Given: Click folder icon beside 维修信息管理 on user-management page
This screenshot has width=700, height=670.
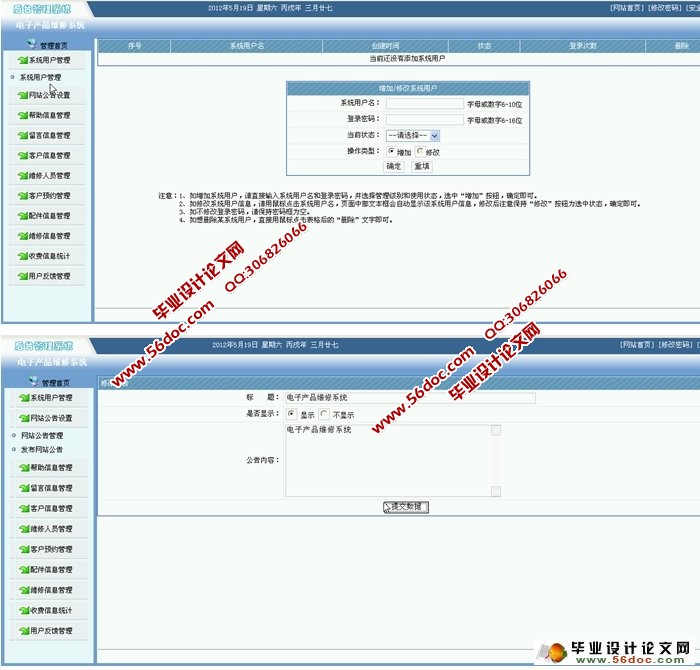Looking at the screenshot, I should click(23, 236).
